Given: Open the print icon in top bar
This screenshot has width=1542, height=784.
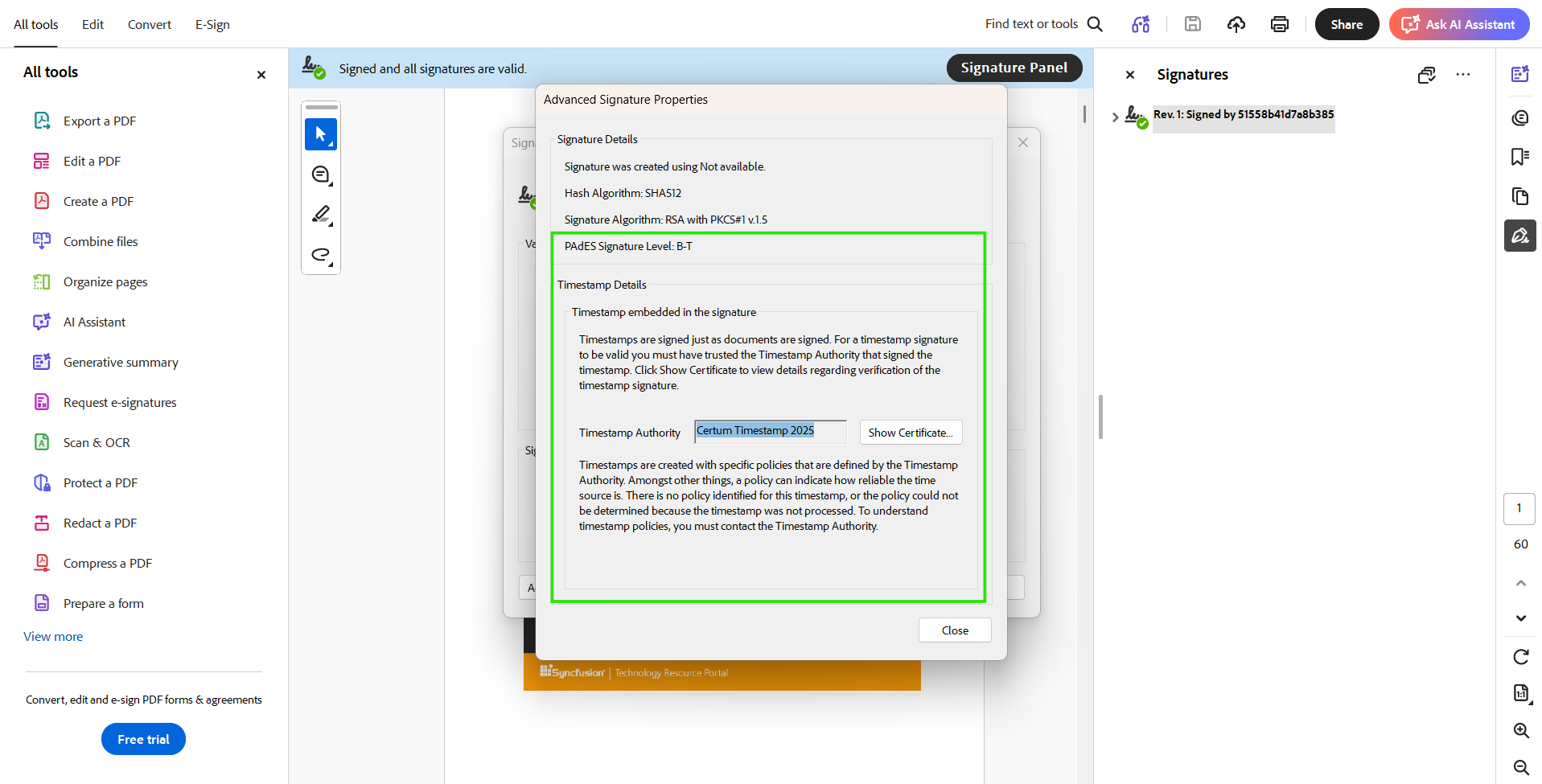Looking at the screenshot, I should point(1279,24).
